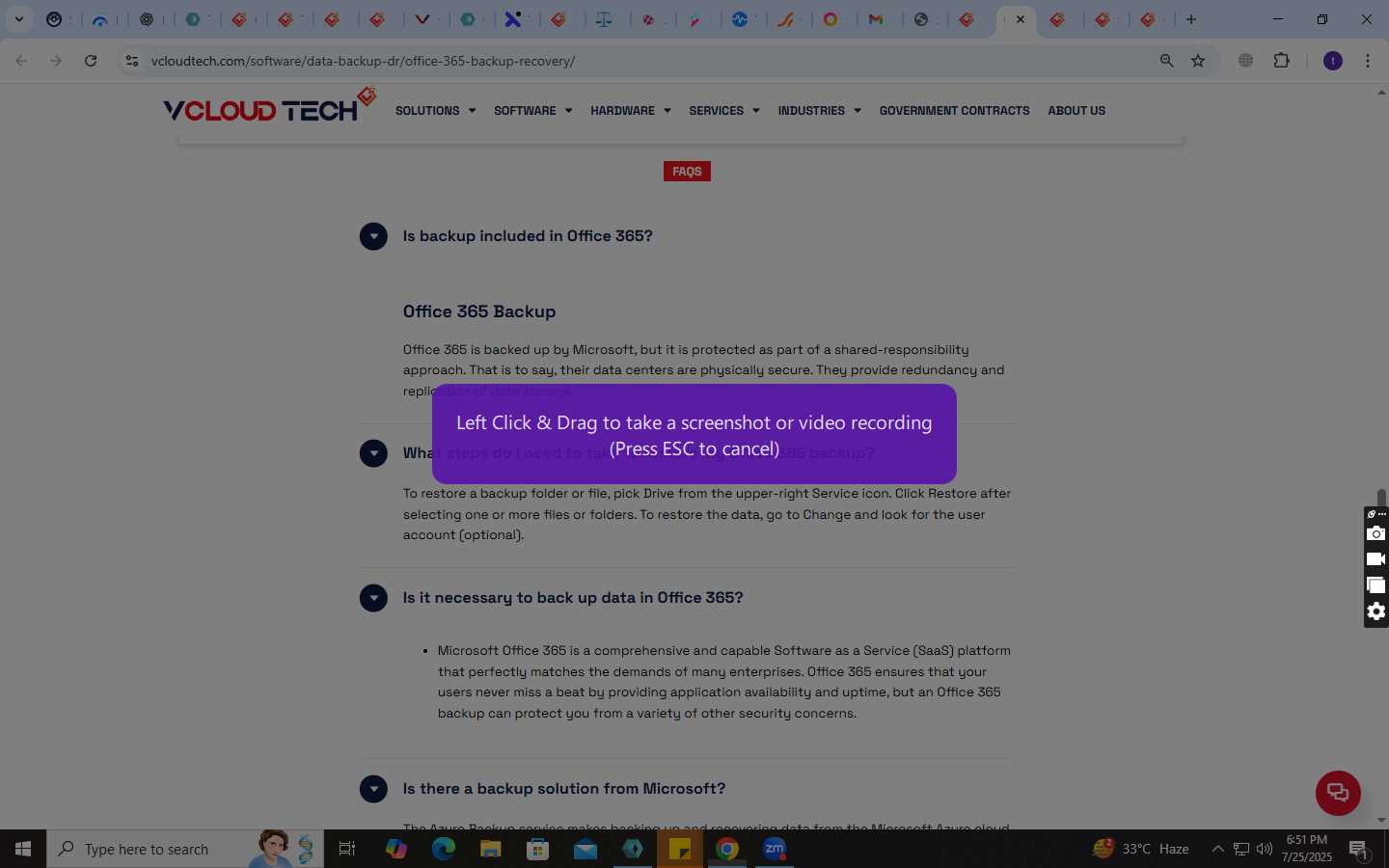Launch Copilot from the taskbar
1389x868 pixels.
395,849
